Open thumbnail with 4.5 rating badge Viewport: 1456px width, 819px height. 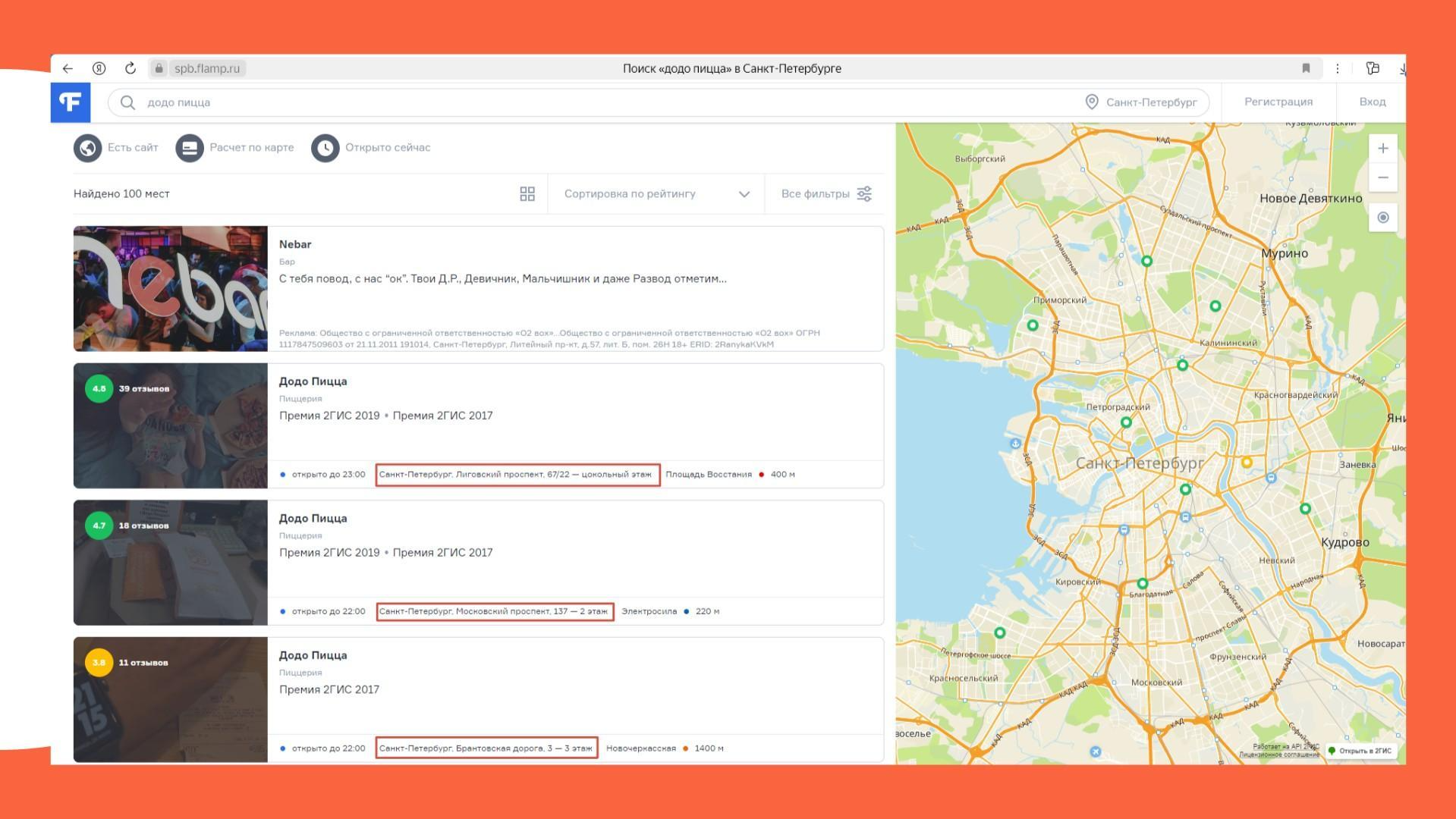(x=171, y=425)
